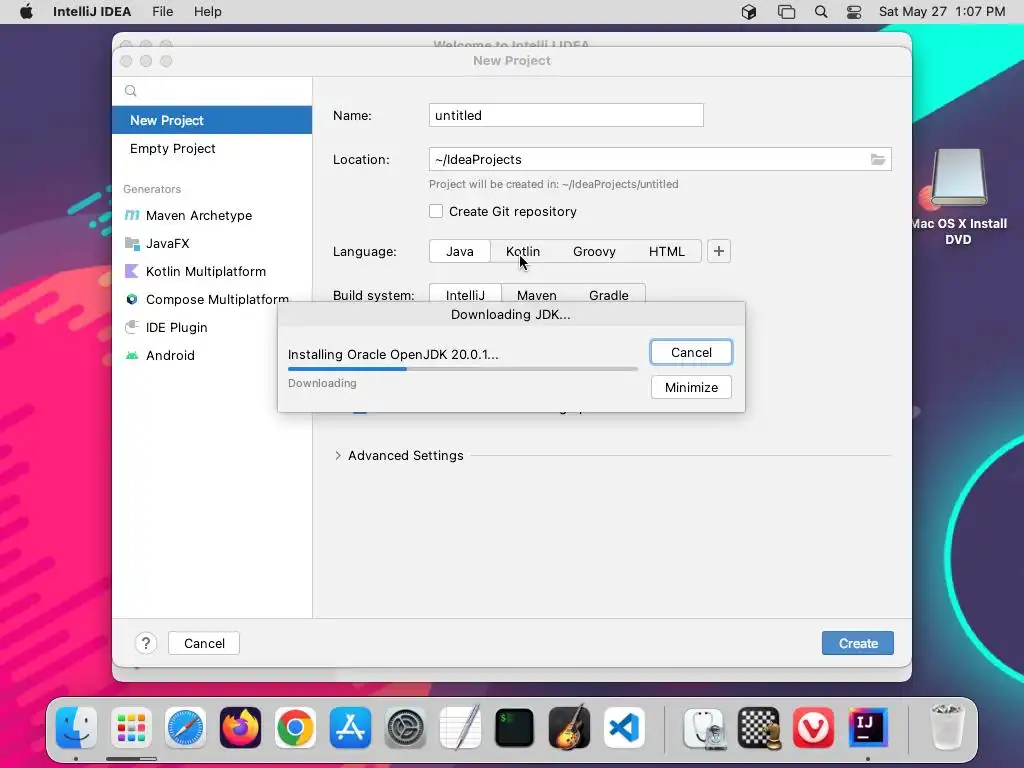Viewport: 1024px width, 768px height.
Task: Minimize the Downloading JDK dialog
Action: 691,387
